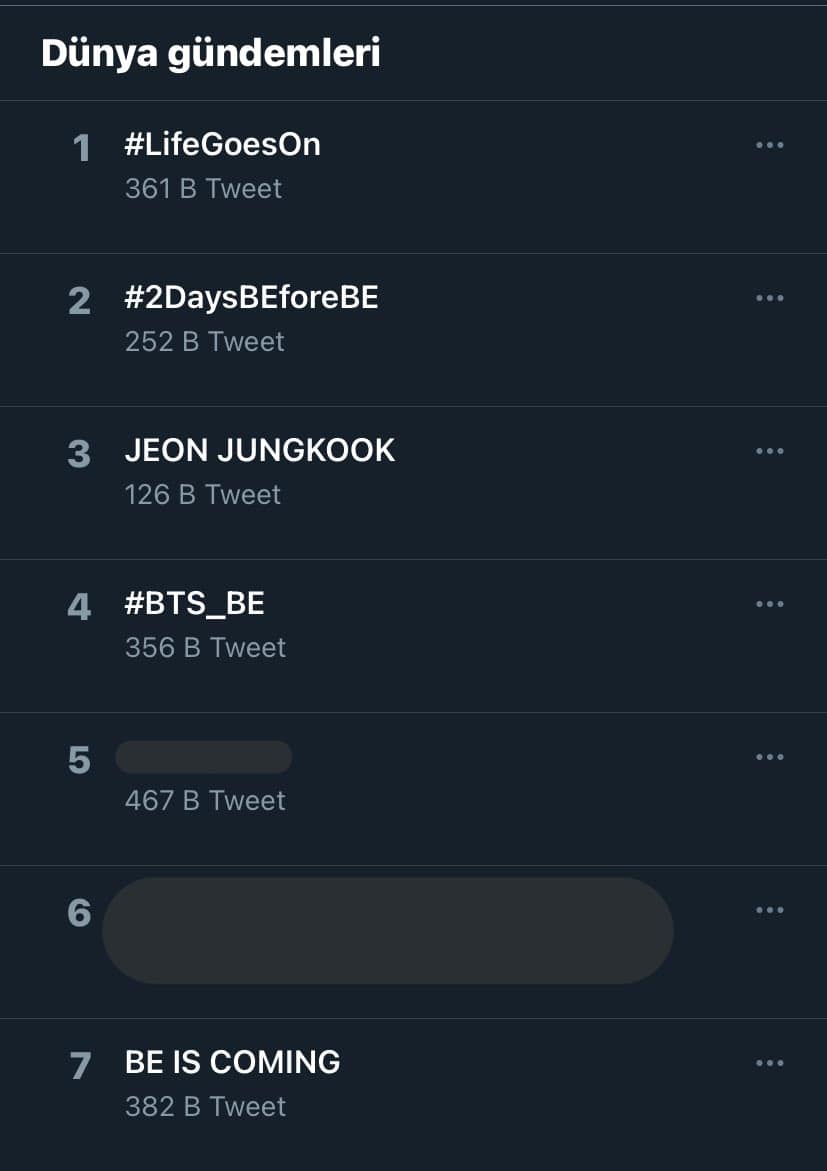Image resolution: width=827 pixels, height=1171 pixels.
Task: Open more options for BE IS COMING
Action: [769, 1063]
